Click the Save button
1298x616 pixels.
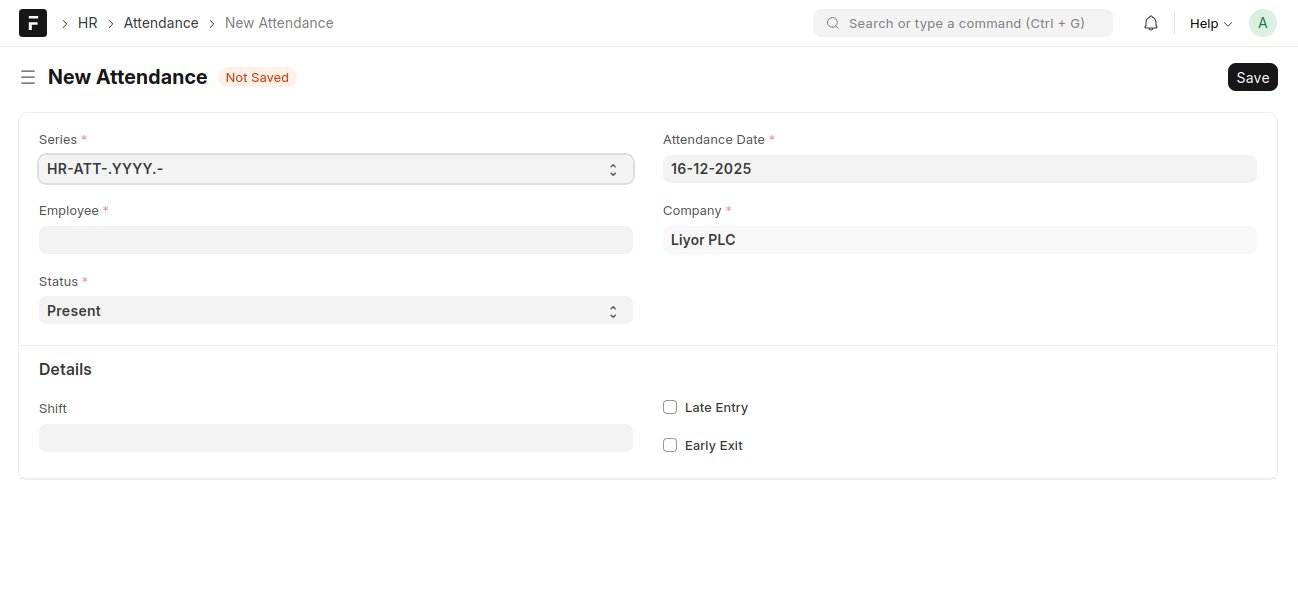(1252, 77)
